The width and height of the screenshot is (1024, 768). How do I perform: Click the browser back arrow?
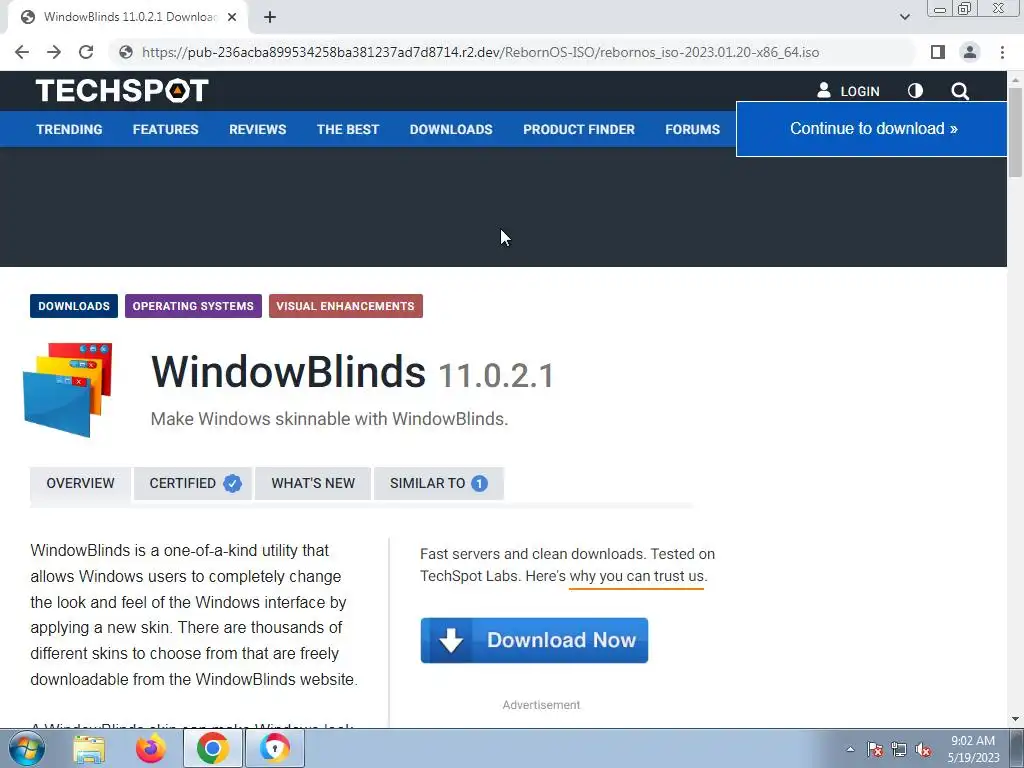pyautogui.click(x=22, y=52)
